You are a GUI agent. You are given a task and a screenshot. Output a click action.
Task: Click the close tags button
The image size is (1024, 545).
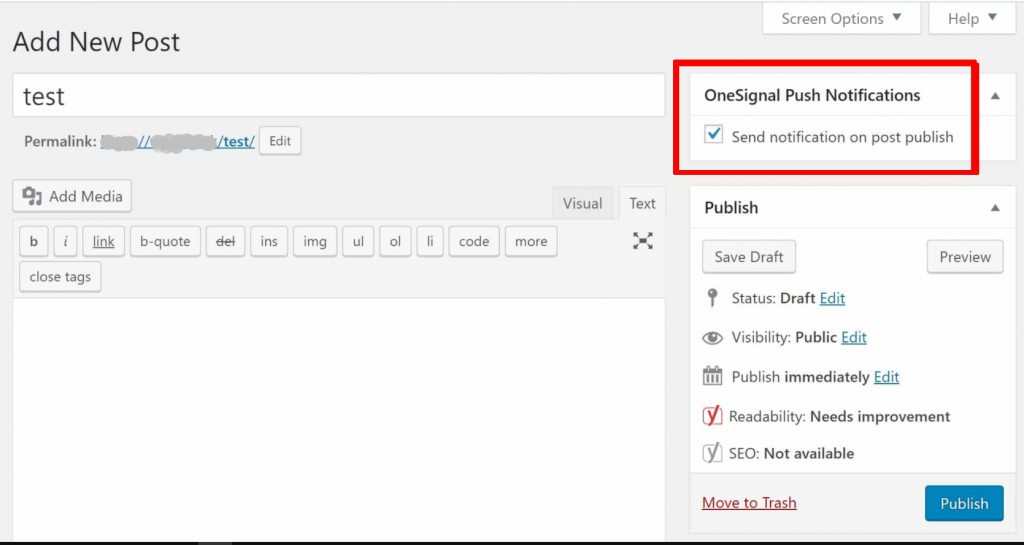tap(60, 277)
